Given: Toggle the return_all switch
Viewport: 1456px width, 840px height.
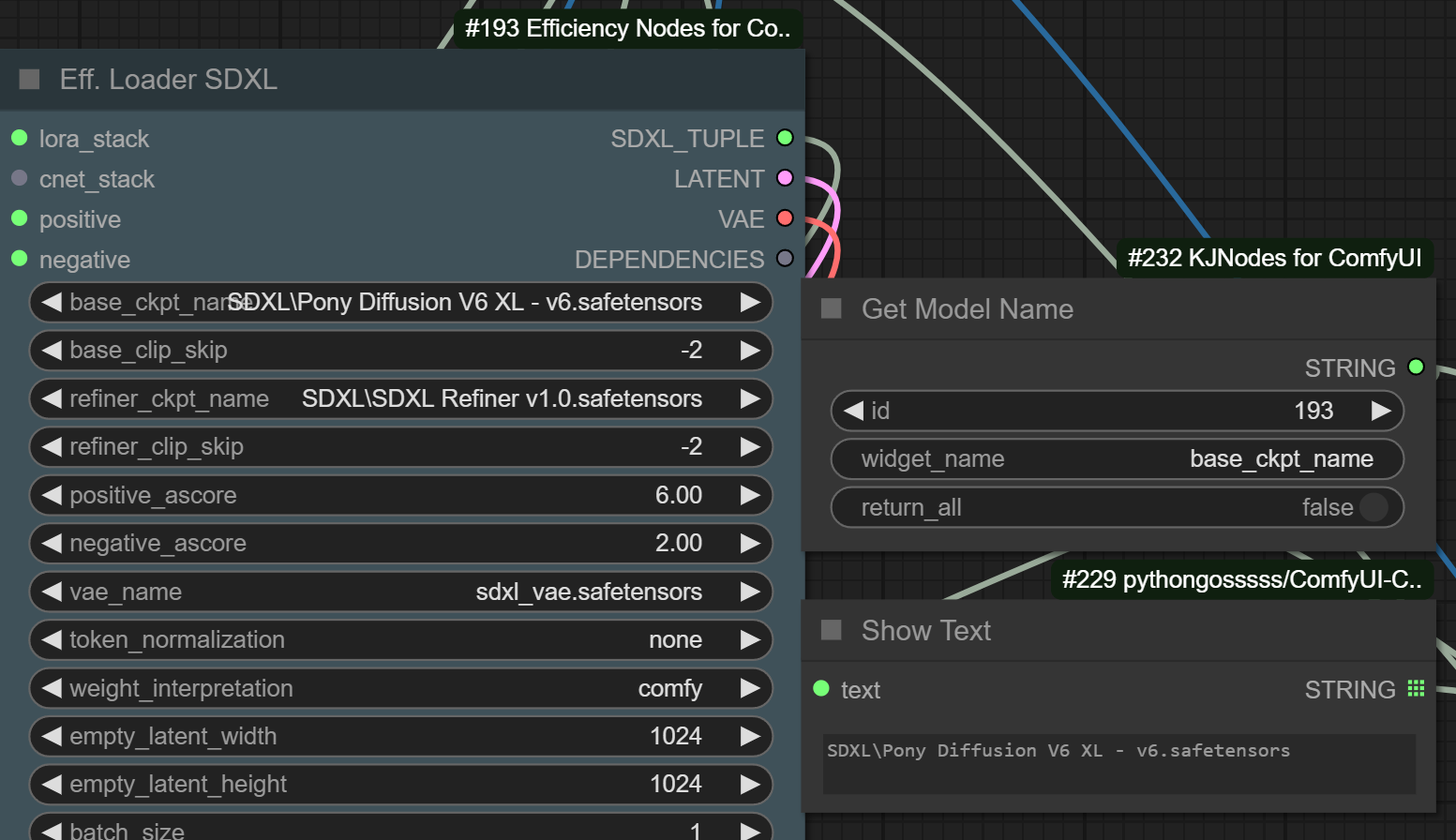Looking at the screenshot, I should [x=1373, y=507].
